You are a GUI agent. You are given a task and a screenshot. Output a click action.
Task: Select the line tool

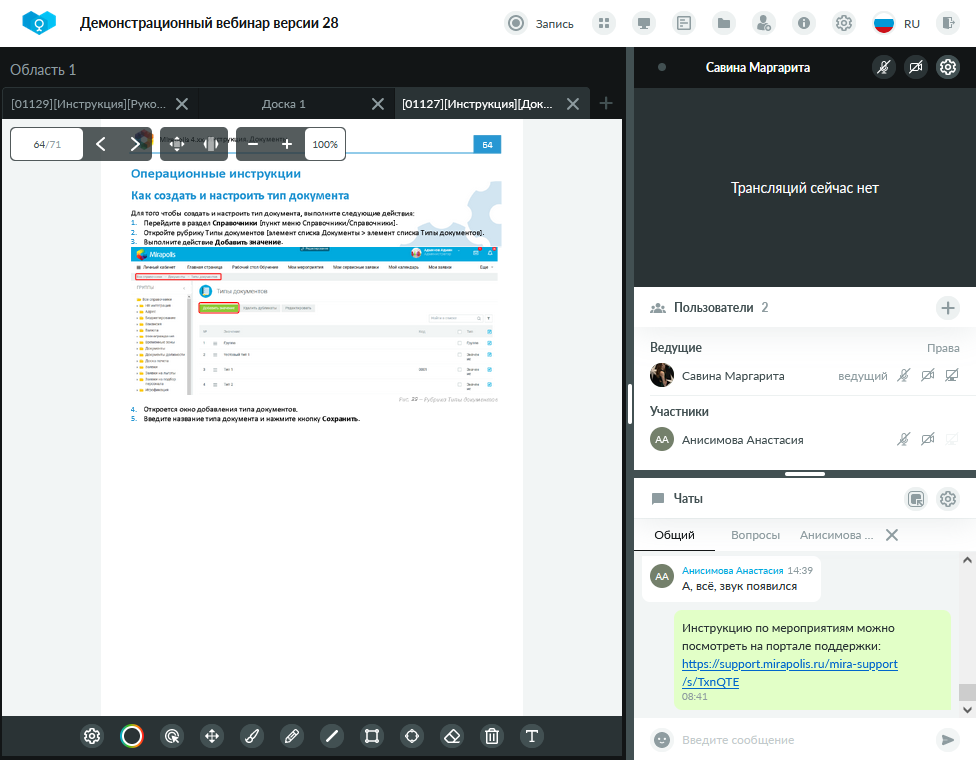(x=332, y=736)
